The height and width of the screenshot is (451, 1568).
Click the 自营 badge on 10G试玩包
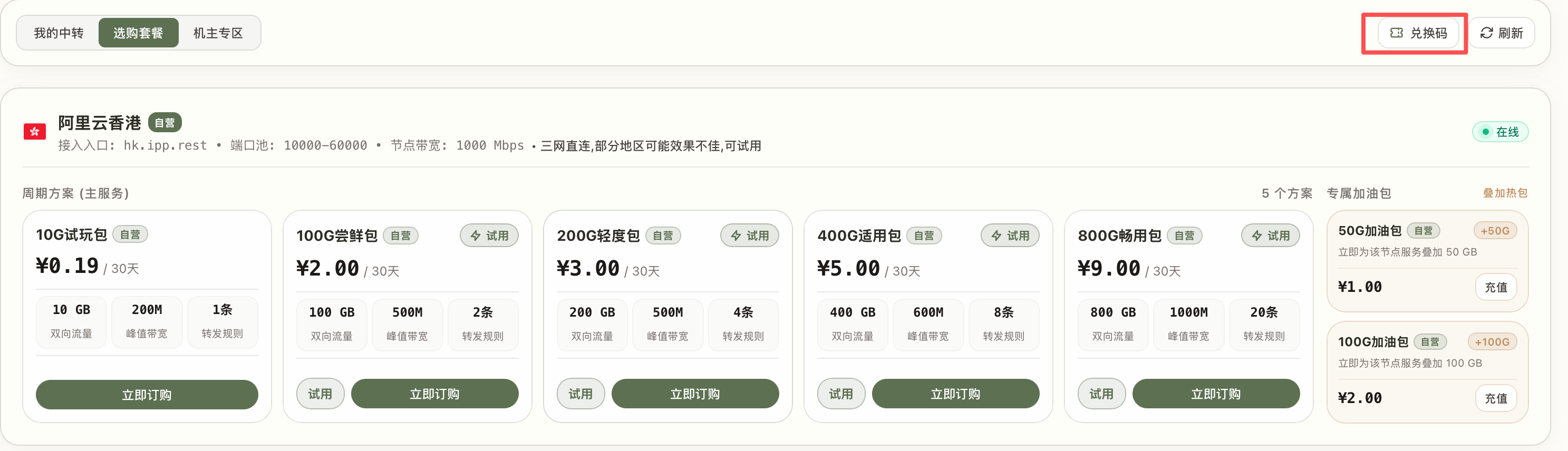click(x=130, y=234)
